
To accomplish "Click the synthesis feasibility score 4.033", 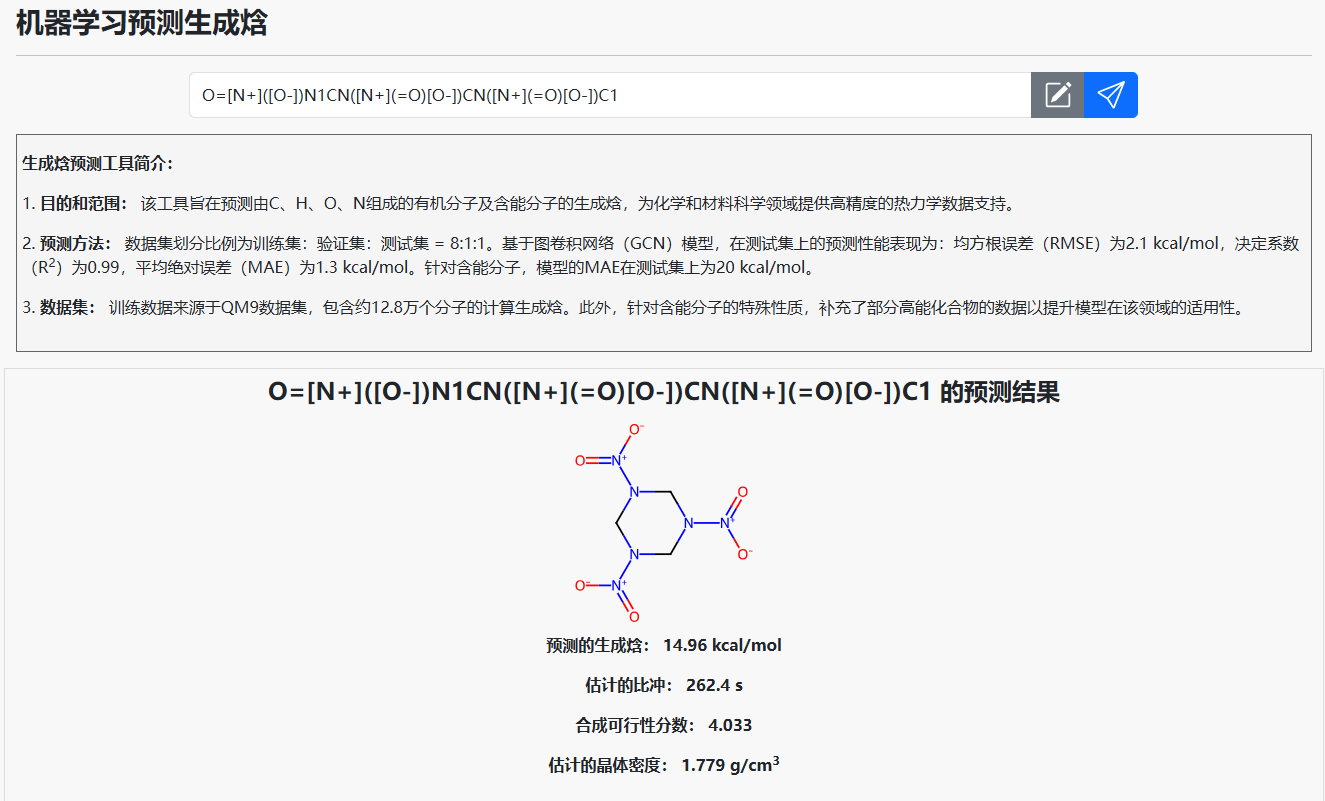I will (730, 725).
